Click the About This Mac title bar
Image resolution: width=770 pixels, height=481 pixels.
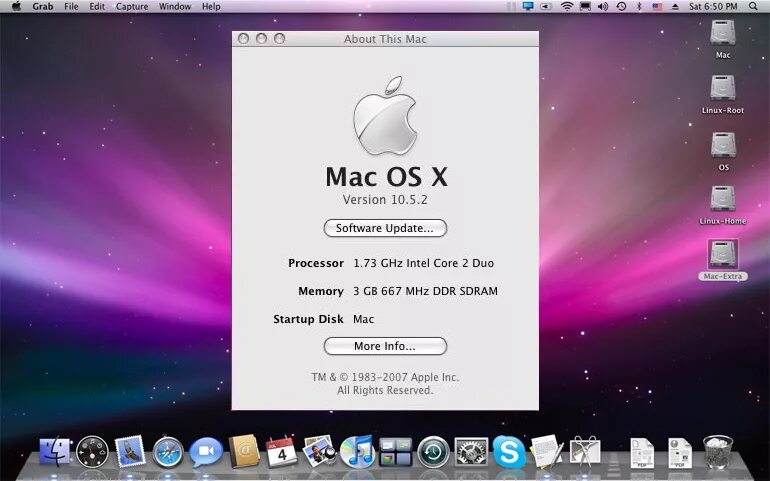385,39
